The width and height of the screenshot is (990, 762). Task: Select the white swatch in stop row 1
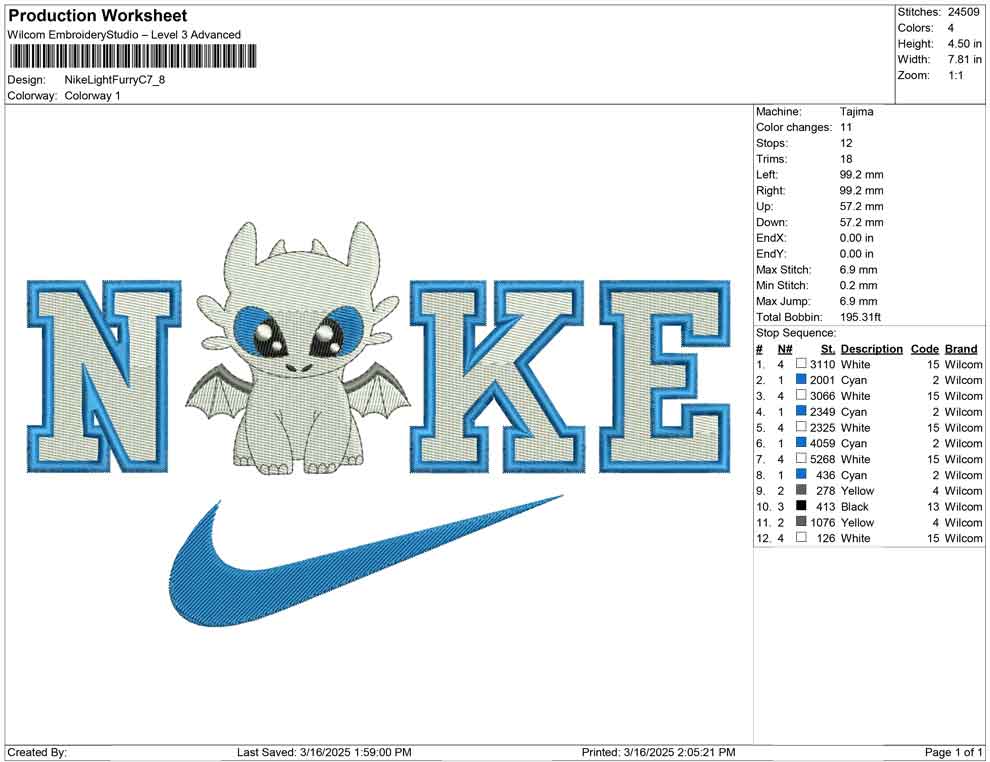click(x=801, y=363)
